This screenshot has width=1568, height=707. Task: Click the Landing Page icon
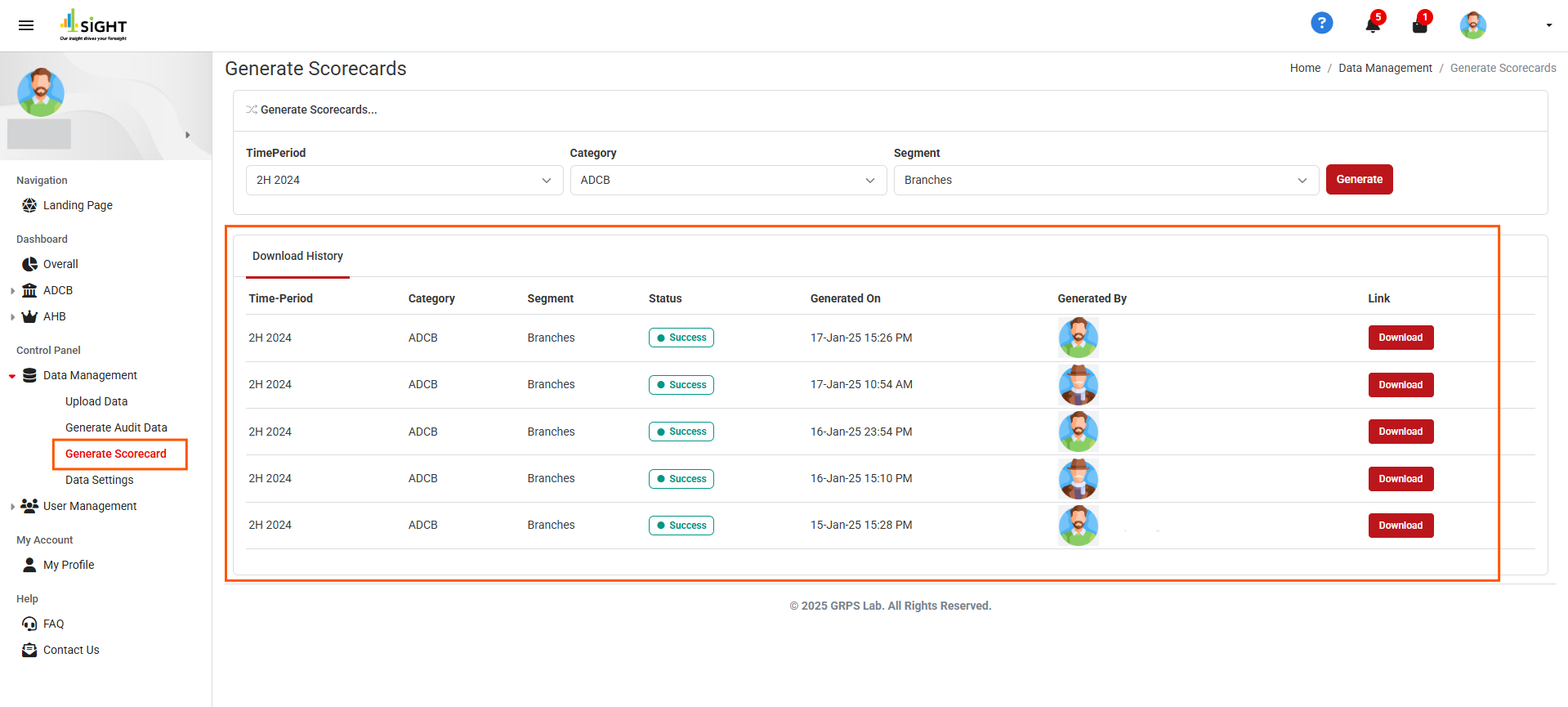29,205
